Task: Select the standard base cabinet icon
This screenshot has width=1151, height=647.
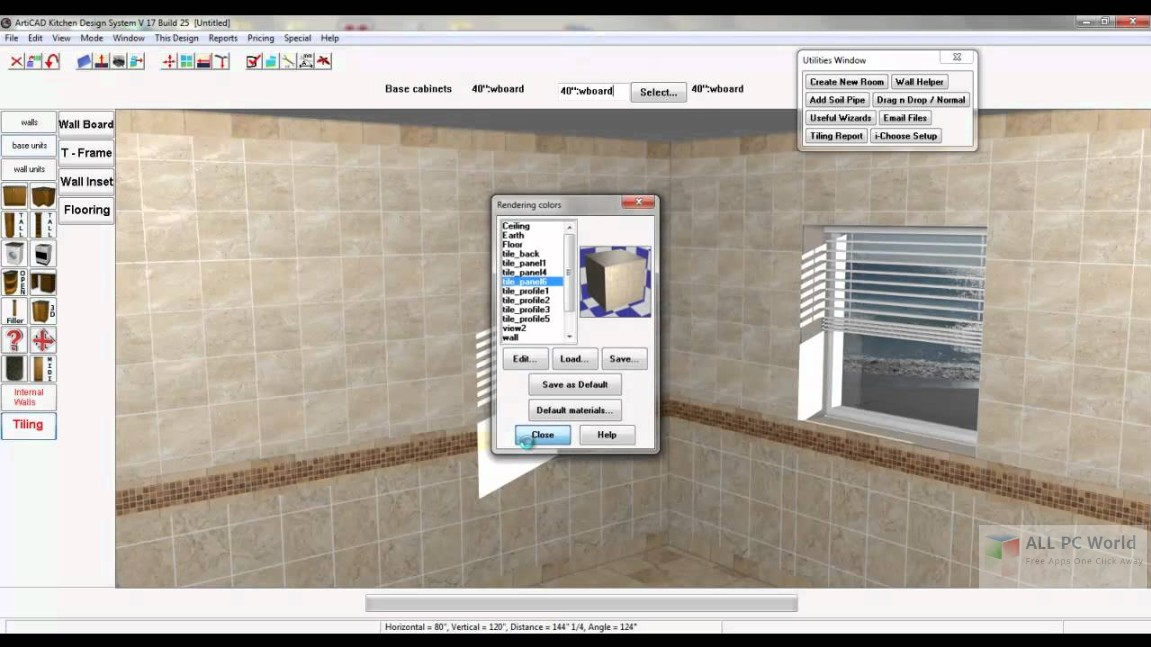Action: (14, 197)
